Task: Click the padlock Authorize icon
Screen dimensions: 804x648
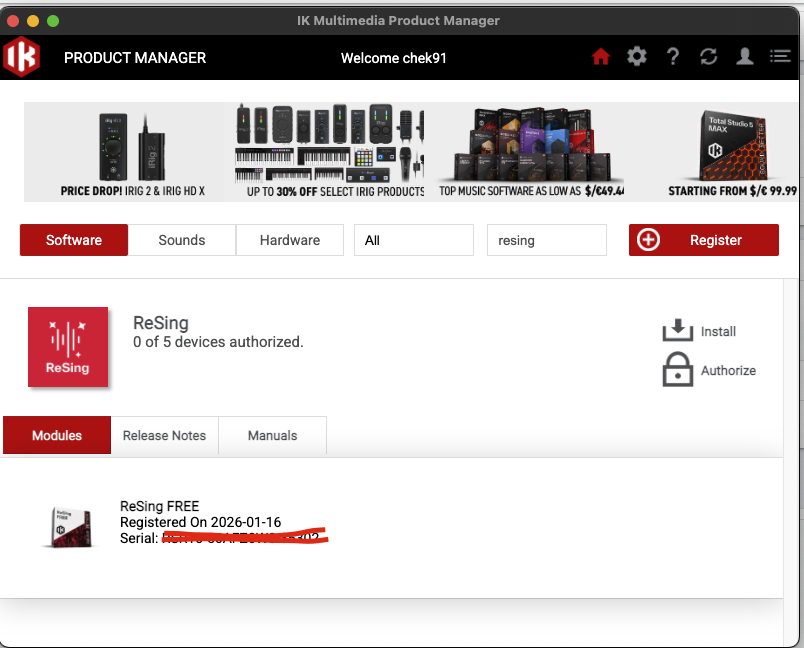Action: pyautogui.click(x=677, y=370)
